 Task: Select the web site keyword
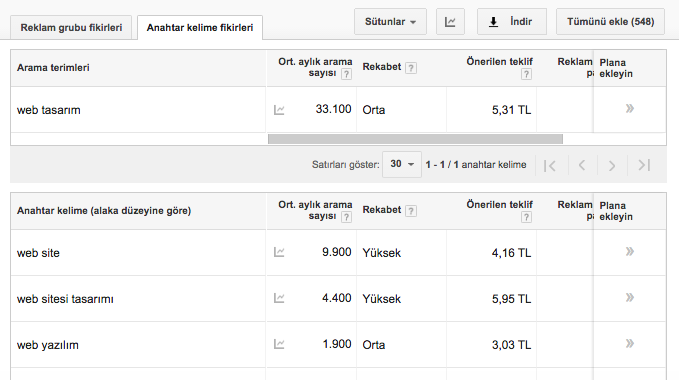point(38,253)
